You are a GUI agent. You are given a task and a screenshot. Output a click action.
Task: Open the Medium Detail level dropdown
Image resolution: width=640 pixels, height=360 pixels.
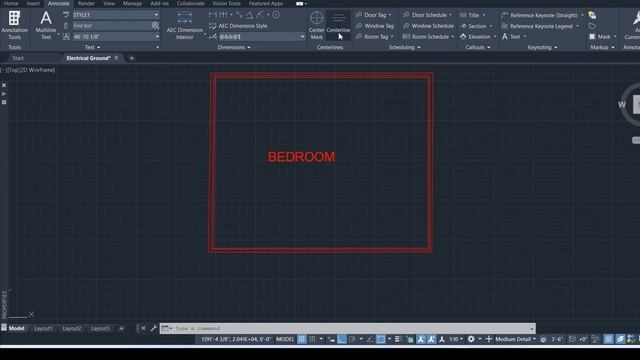(515, 339)
